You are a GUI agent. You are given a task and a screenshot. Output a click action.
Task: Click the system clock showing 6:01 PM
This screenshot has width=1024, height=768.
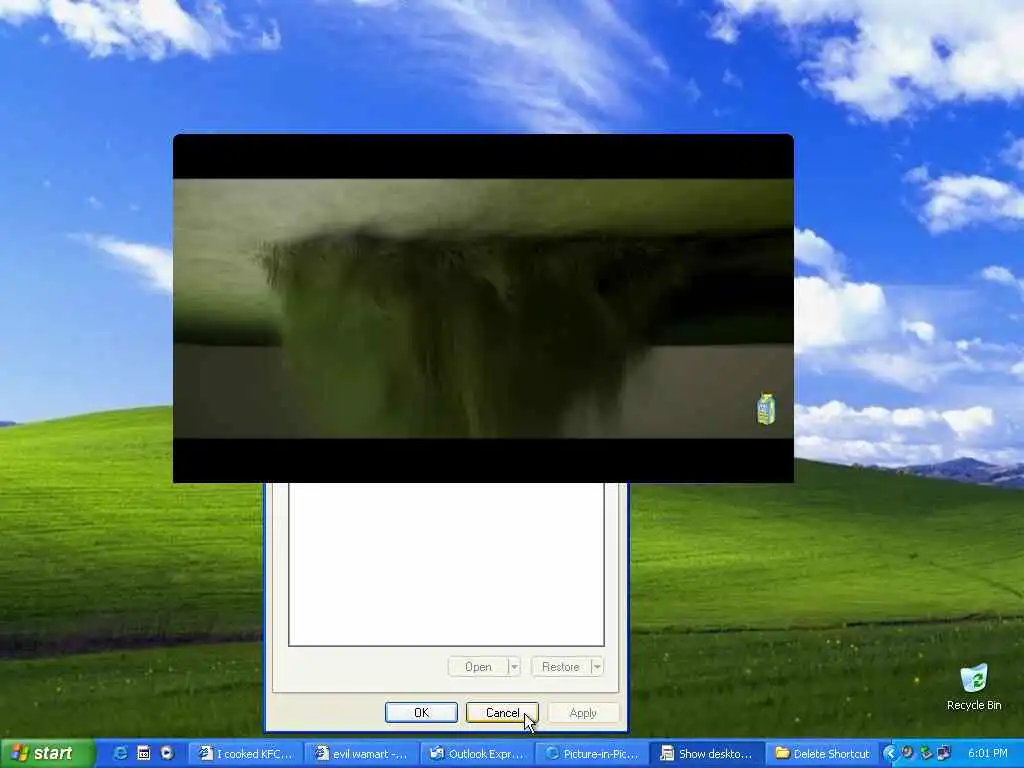(x=987, y=753)
